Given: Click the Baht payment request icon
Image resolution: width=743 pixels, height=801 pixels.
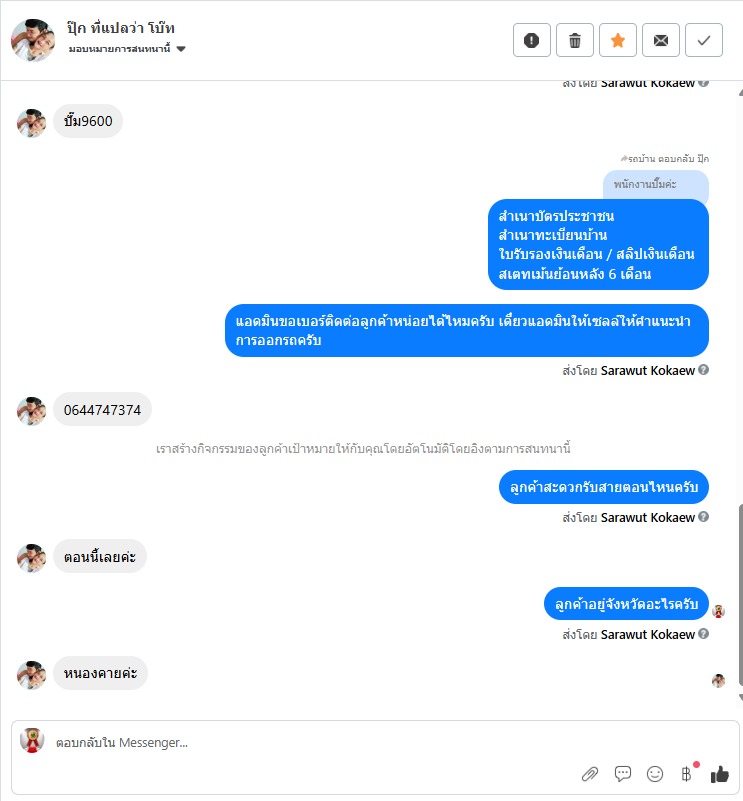Looking at the screenshot, I should pos(686,774).
